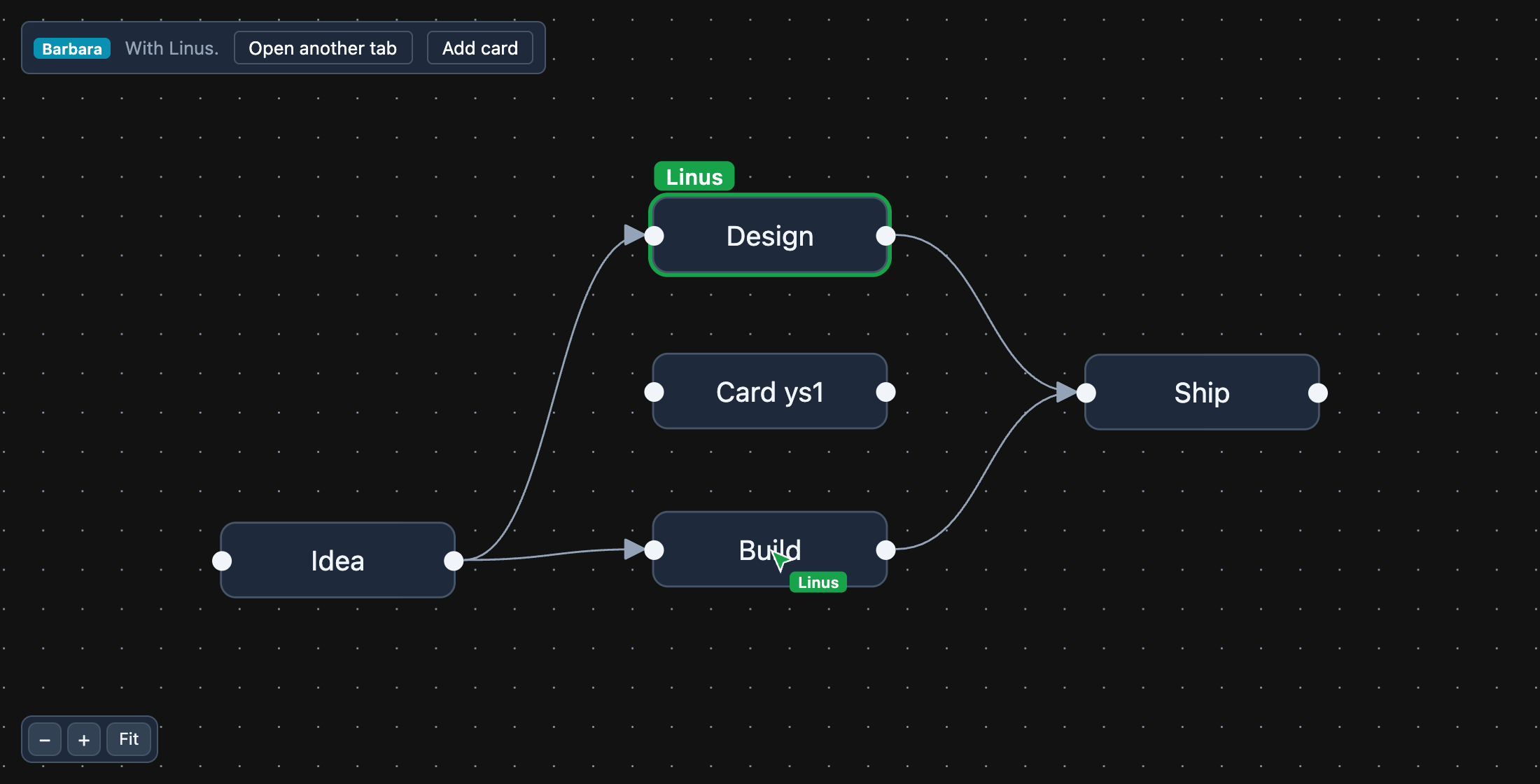This screenshot has height=784, width=1540.
Task: Click the Open another tab button
Action: 323,48
